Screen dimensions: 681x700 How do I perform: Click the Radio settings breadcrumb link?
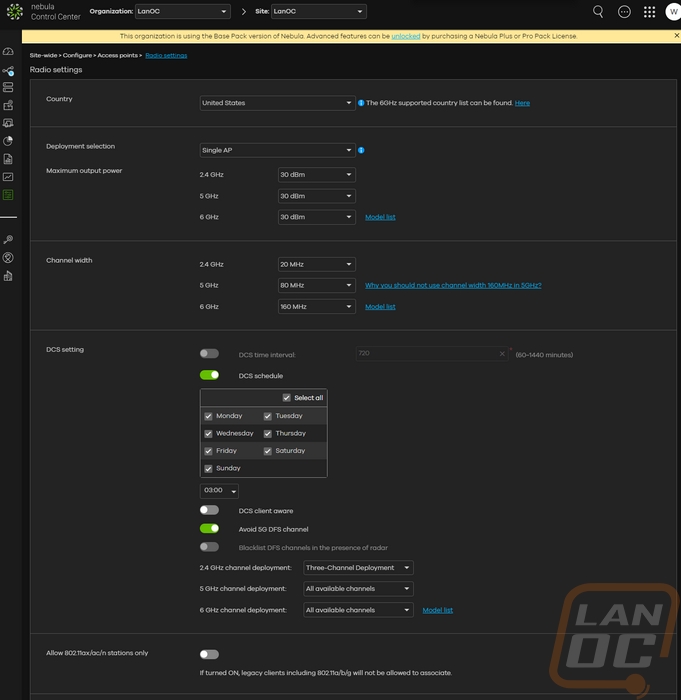coord(166,55)
